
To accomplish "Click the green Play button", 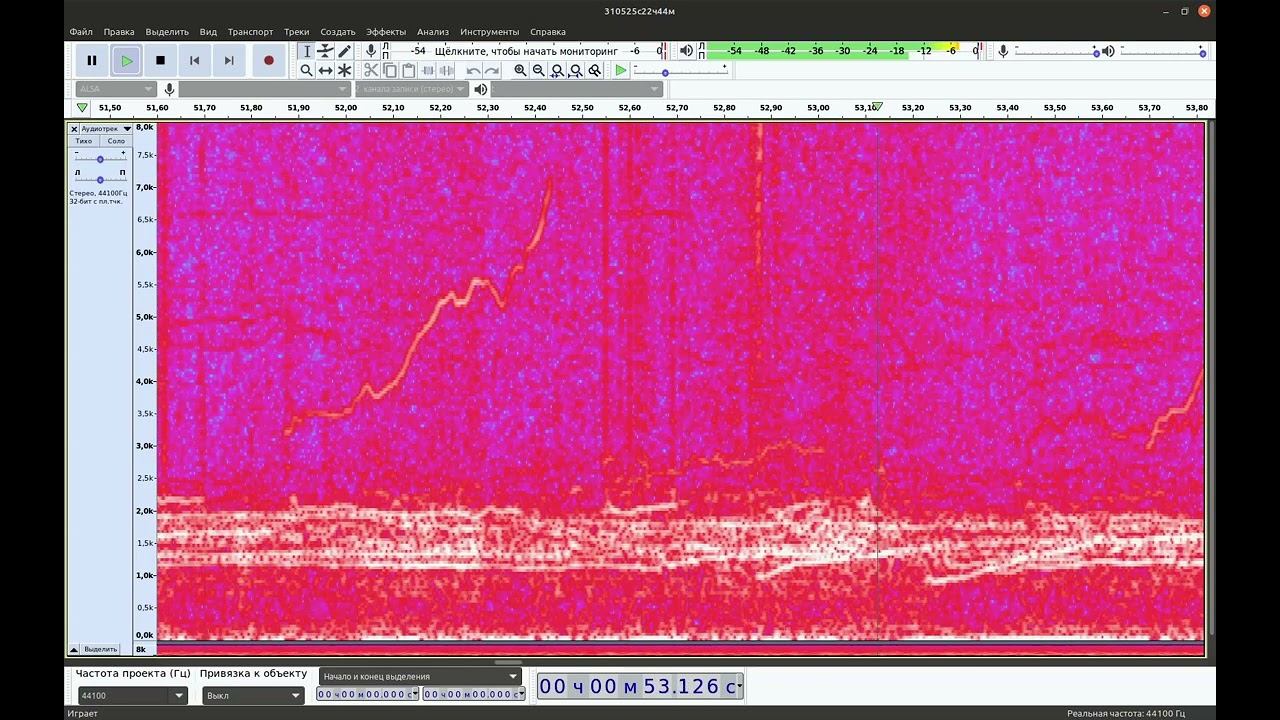I will tap(126, 61).
